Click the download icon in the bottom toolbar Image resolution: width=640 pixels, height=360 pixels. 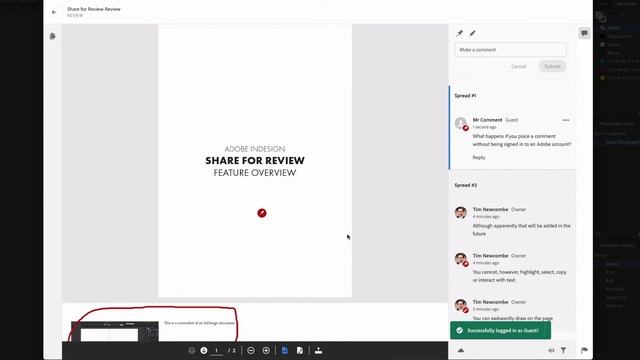point(318,351)
